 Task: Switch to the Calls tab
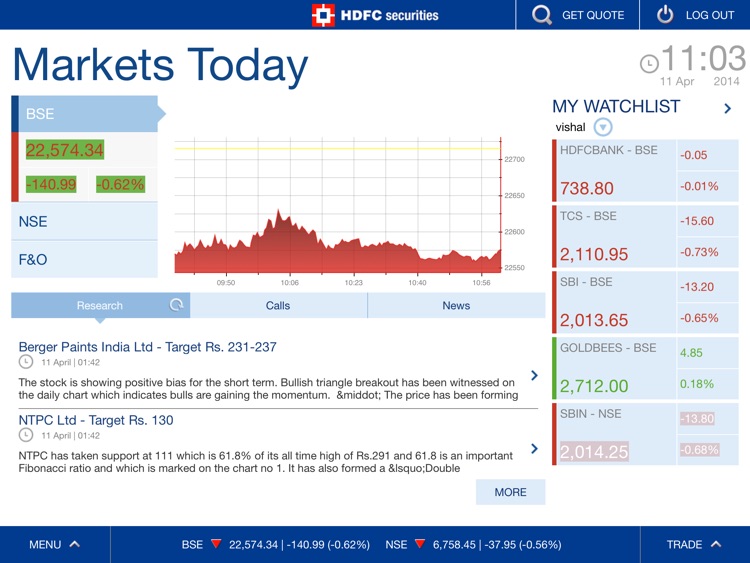click(x=278, y=305)
